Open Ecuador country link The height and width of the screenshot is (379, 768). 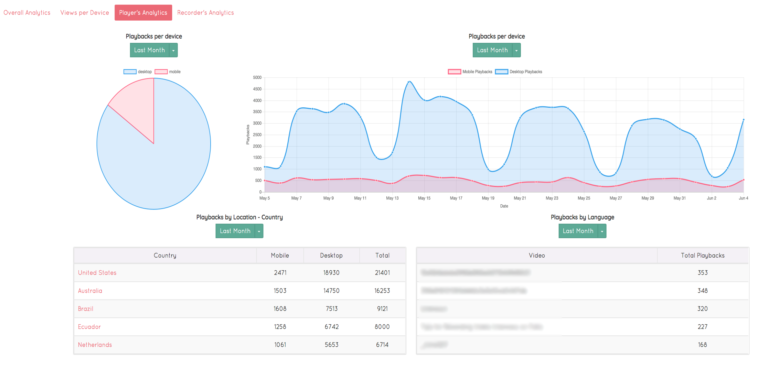(89, 327)
